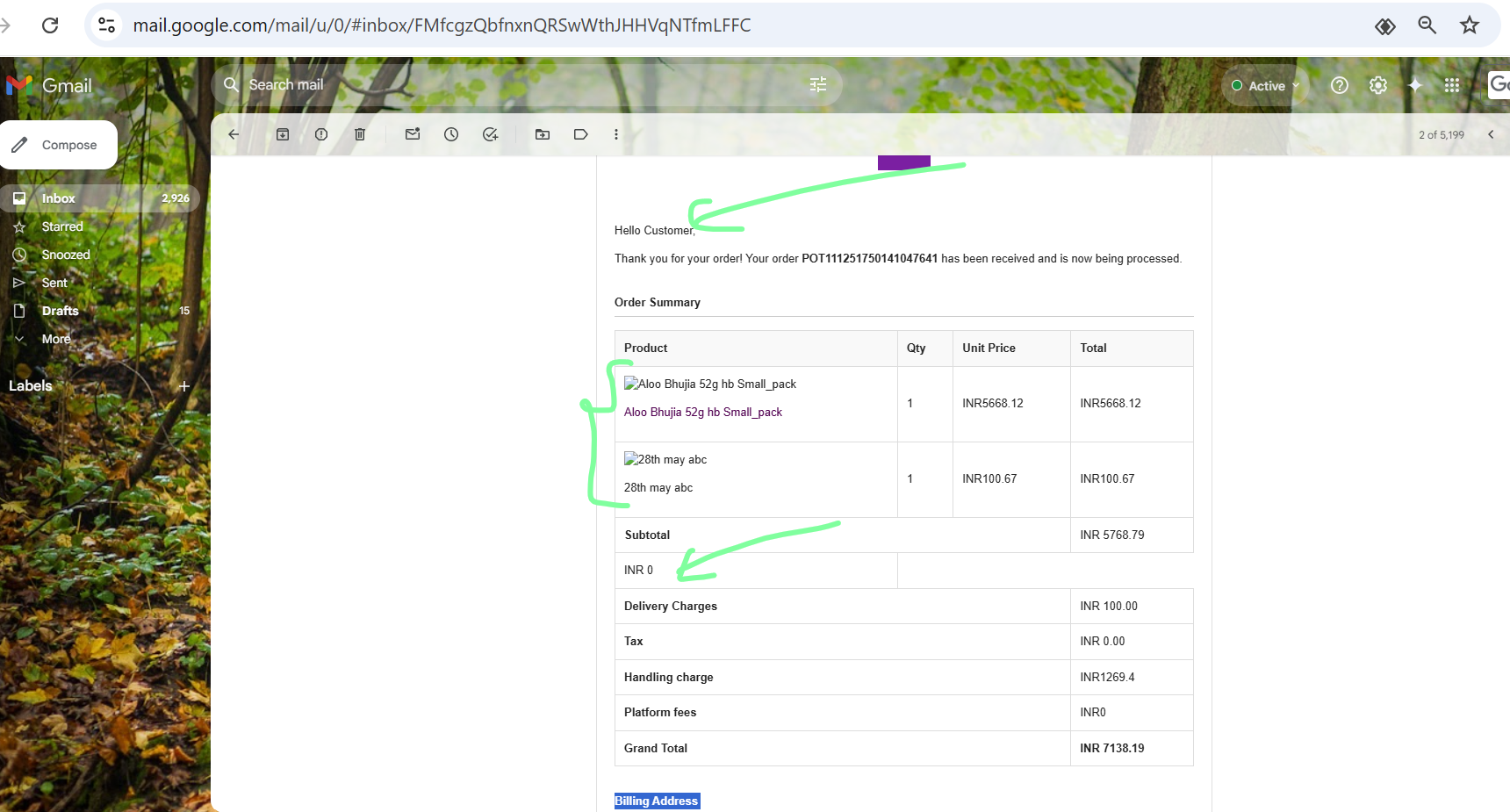Click the Order Summary heading
The width and height of the screenshot is (1510, 812).
pyautogui.click(x=658, y=303)
